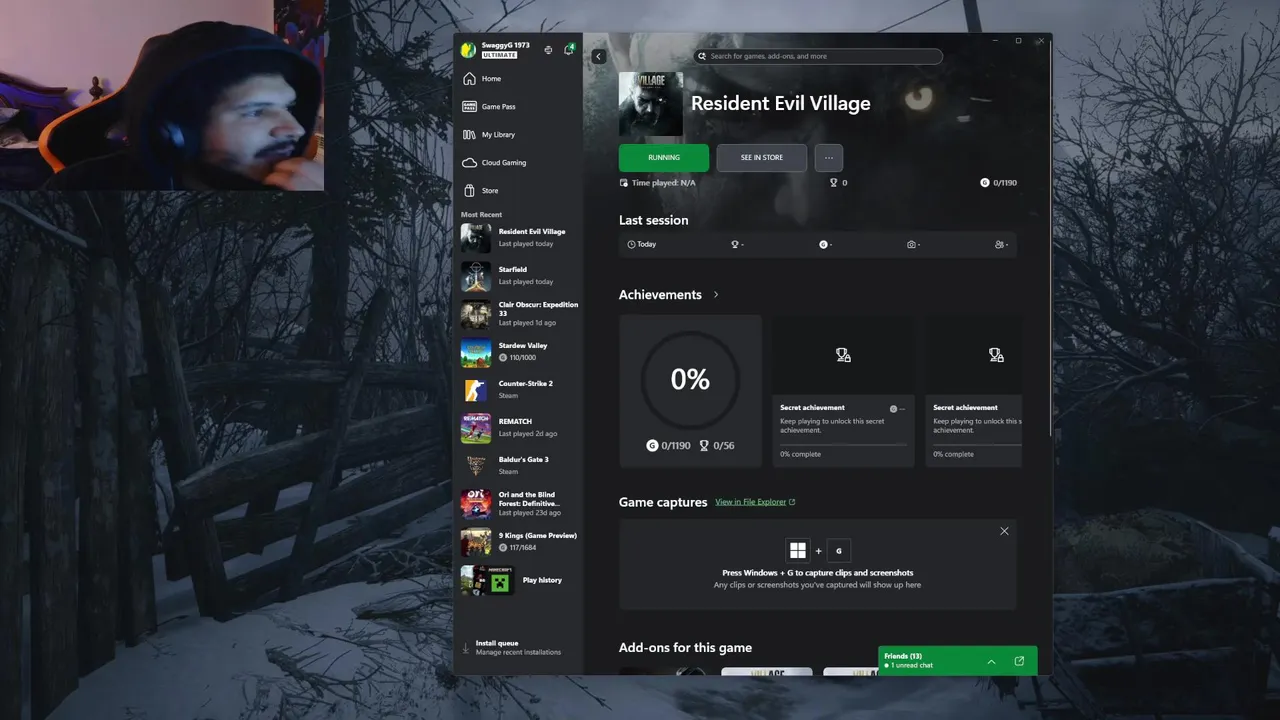
Task: Click the search field for games and add-ons
Action: (x=818, y=56)
